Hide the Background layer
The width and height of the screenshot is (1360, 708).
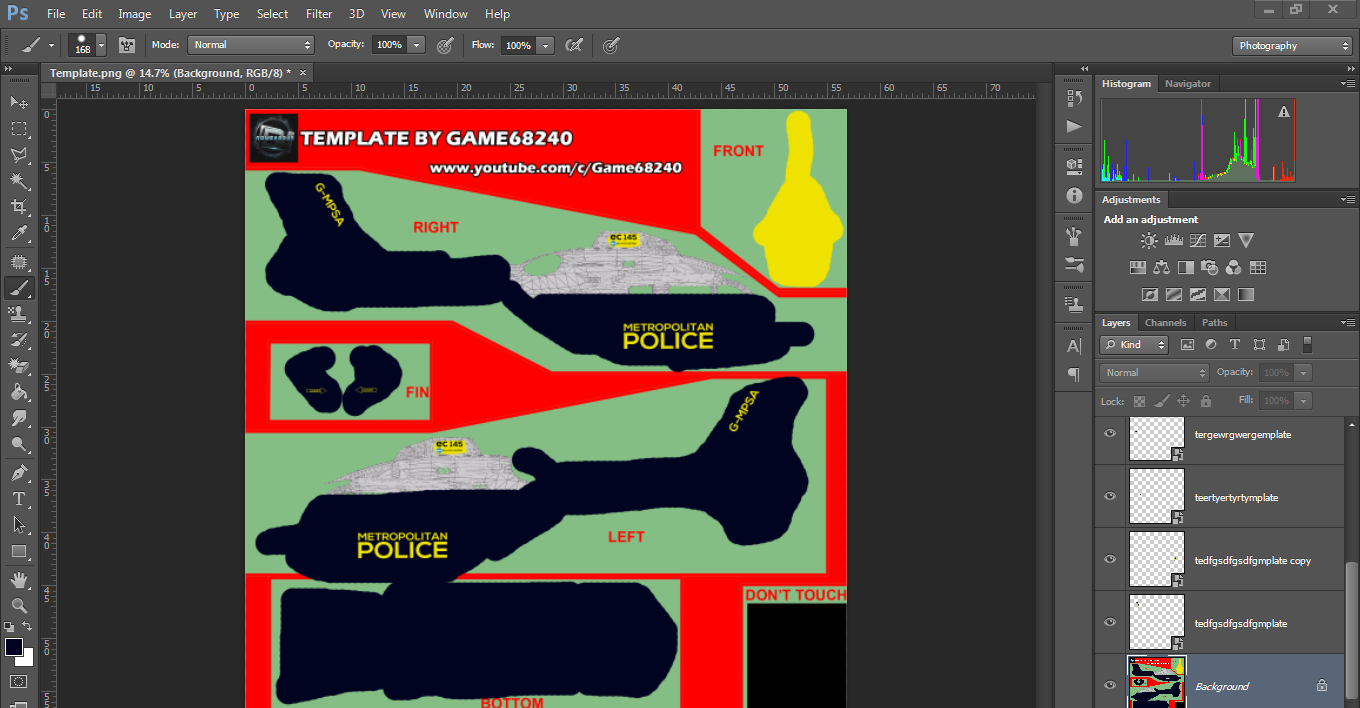[x=1109, y=685]
